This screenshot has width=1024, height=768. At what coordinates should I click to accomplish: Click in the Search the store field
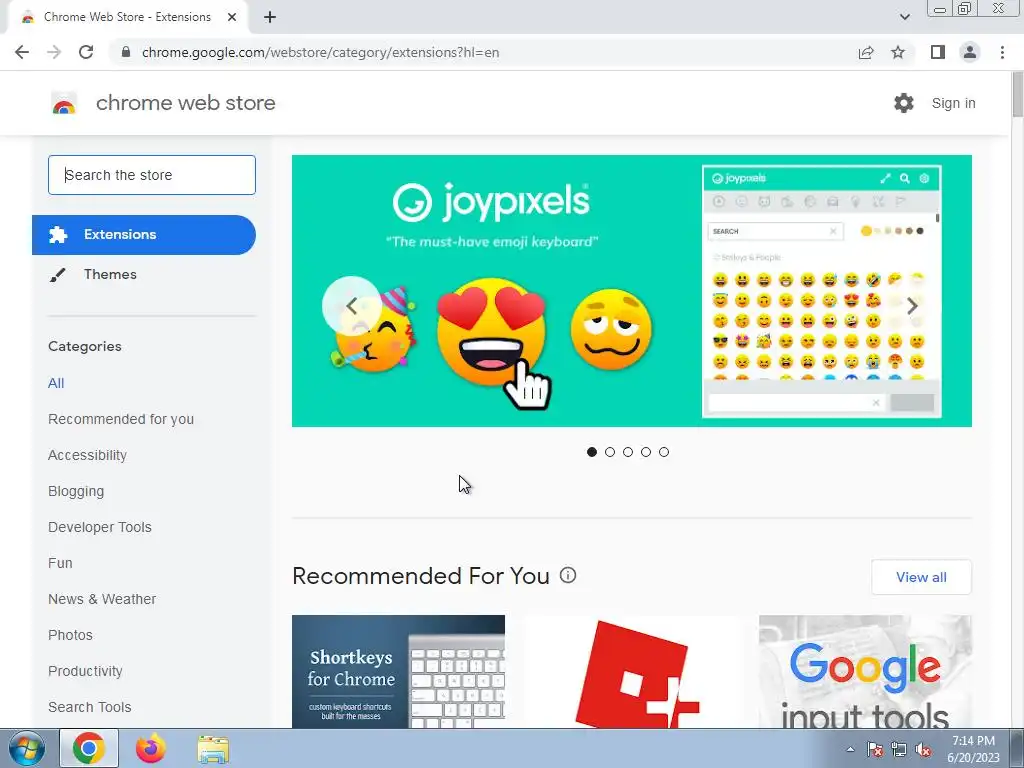click(x=152, y=175)
